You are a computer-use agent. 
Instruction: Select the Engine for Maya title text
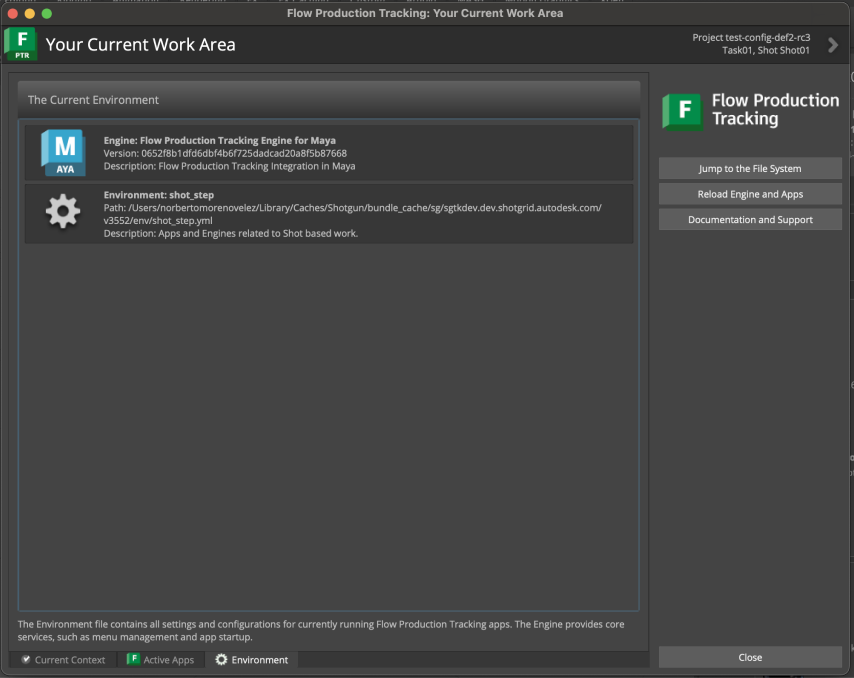219,140
